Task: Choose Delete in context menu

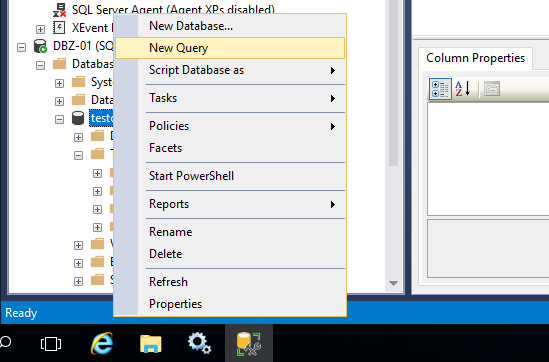Action: 230,254
